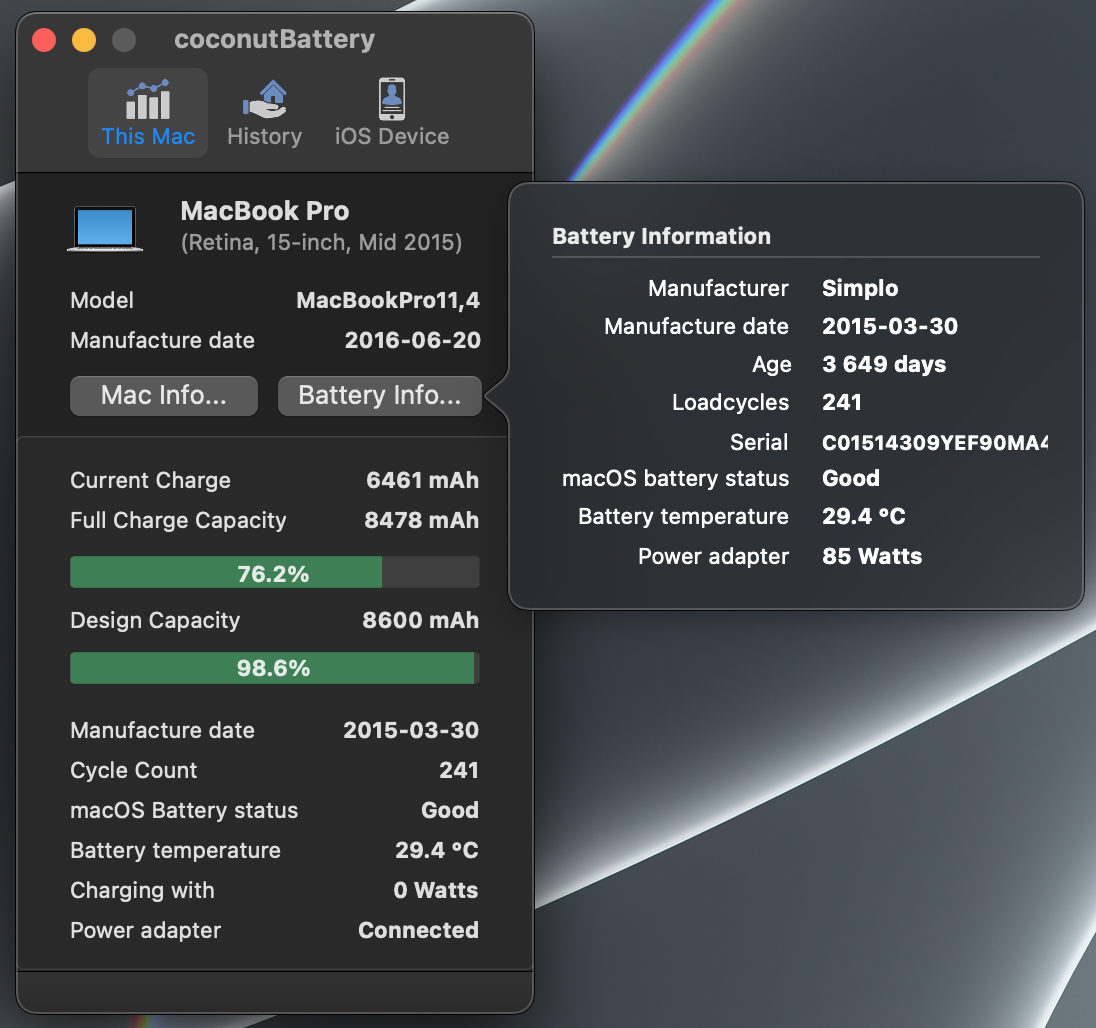Click the Cycle Count value 241
The height and width of the screenshot is (1028, 1096).
[459, 770]
